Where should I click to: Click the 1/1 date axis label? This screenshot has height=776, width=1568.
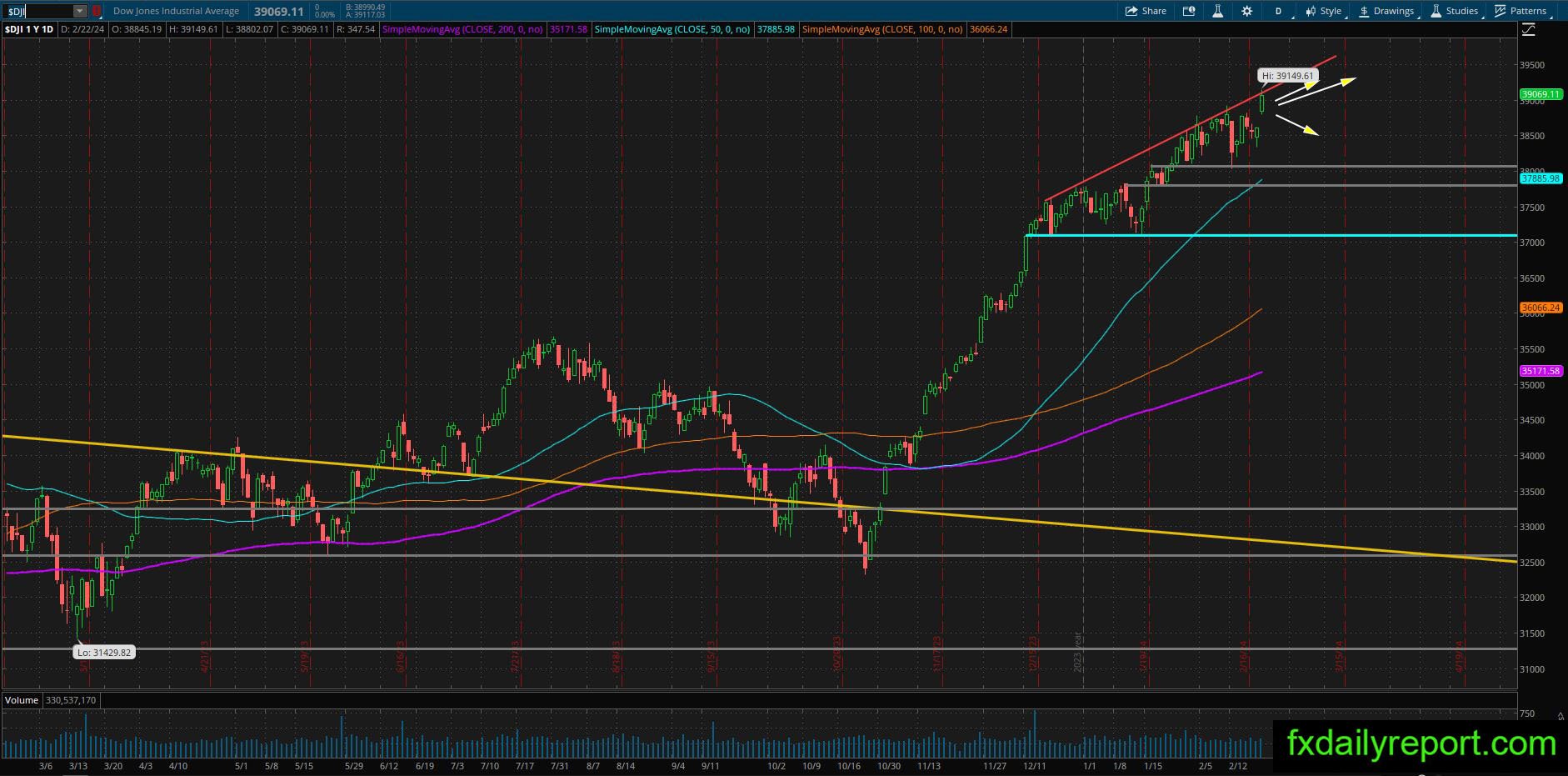(1089, 766)
